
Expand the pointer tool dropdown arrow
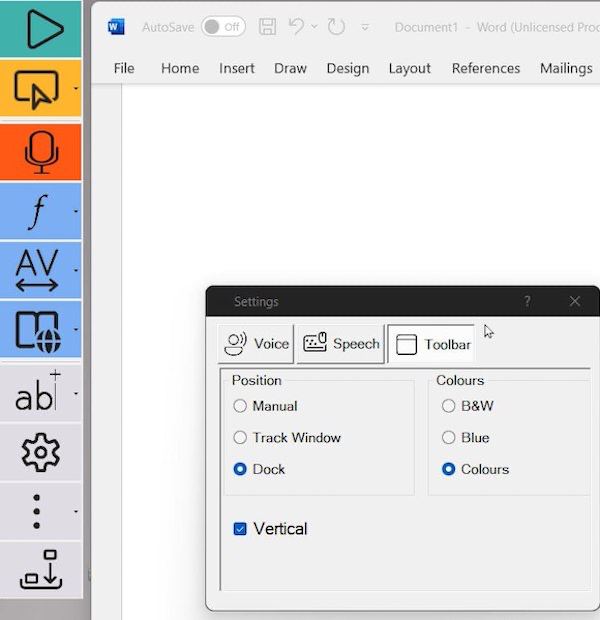point(76,89)
